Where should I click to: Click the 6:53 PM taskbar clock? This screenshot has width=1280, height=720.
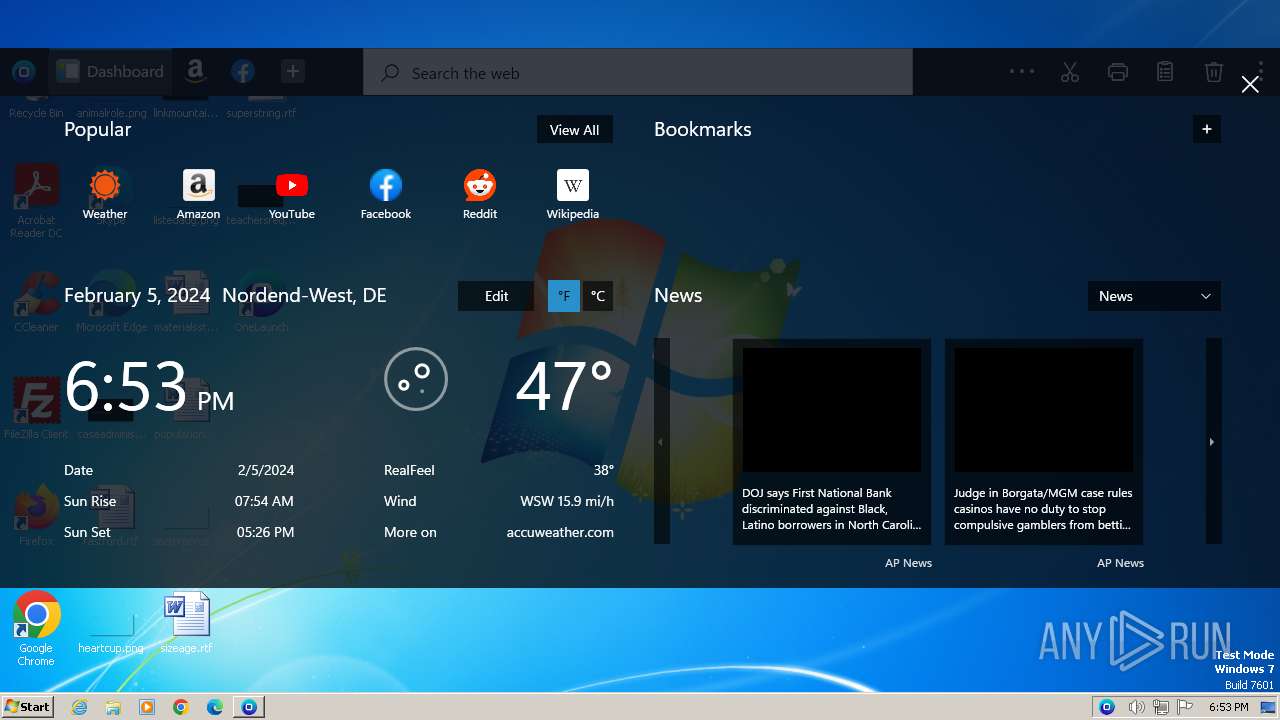pos(1228,707)
